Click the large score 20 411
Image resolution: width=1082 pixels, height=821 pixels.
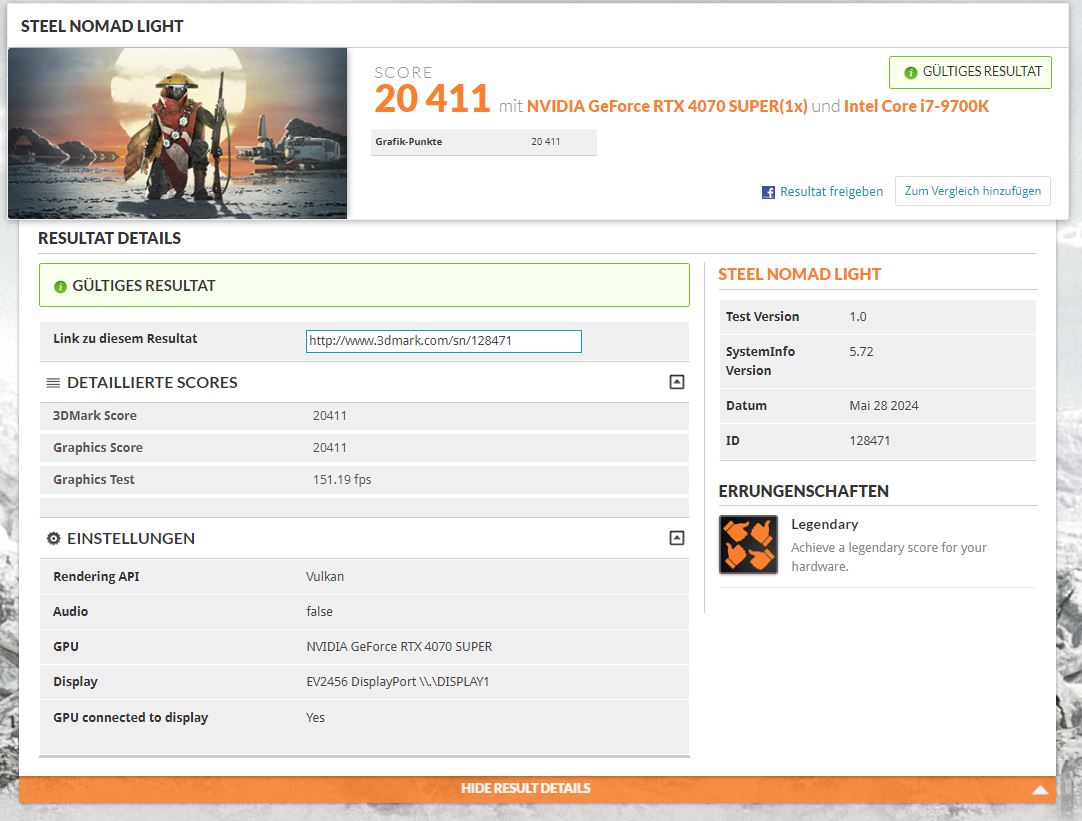pos(432,99)
